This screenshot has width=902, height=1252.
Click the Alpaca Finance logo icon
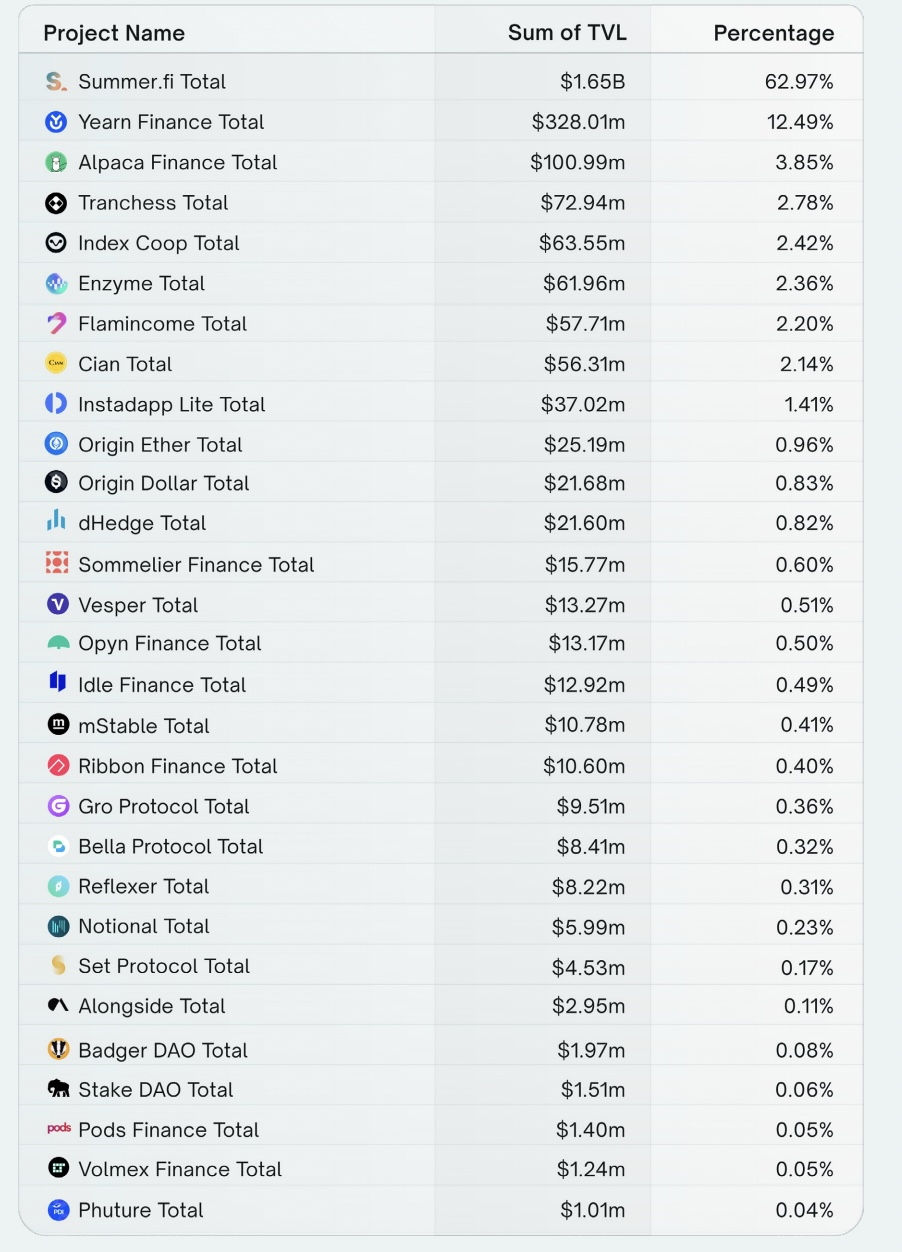pos(57,162)
